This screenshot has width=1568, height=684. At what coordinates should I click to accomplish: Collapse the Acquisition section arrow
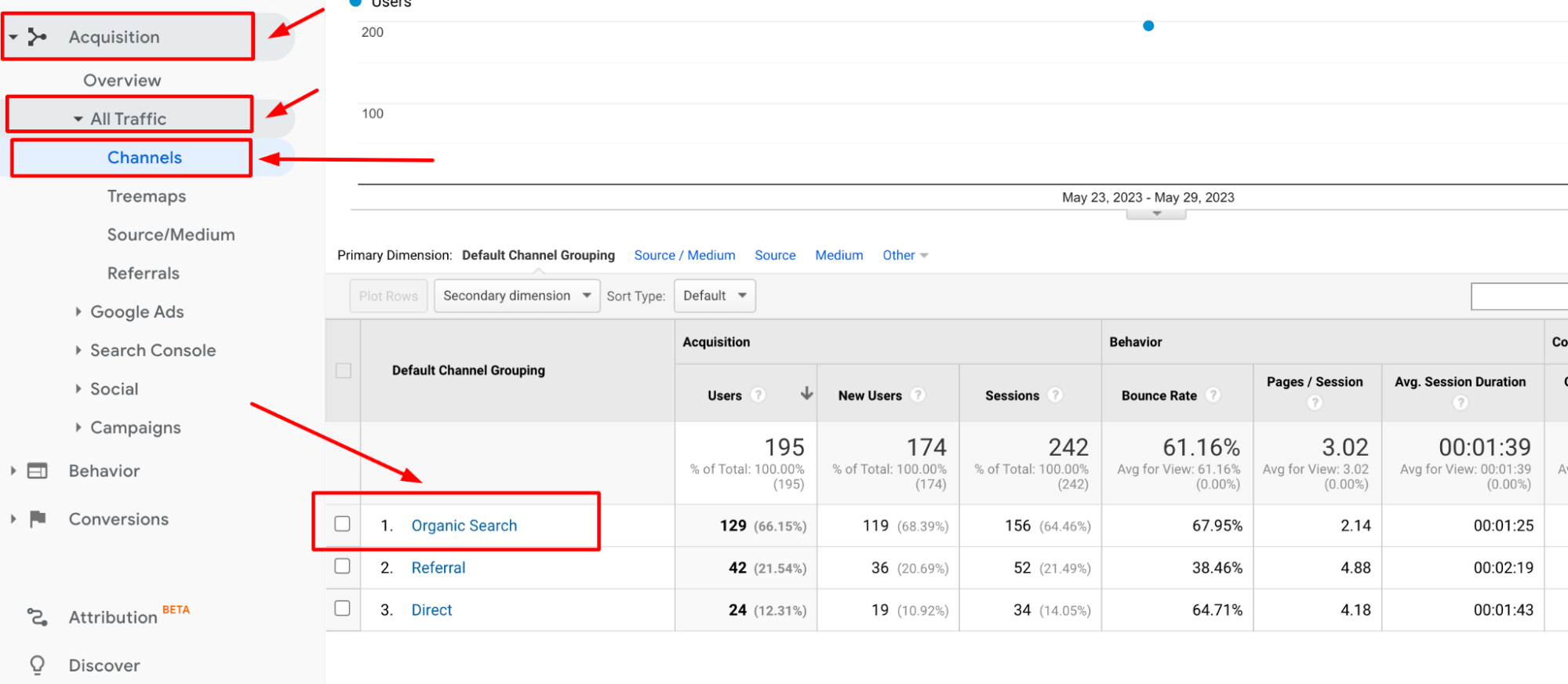click(13, 37)
